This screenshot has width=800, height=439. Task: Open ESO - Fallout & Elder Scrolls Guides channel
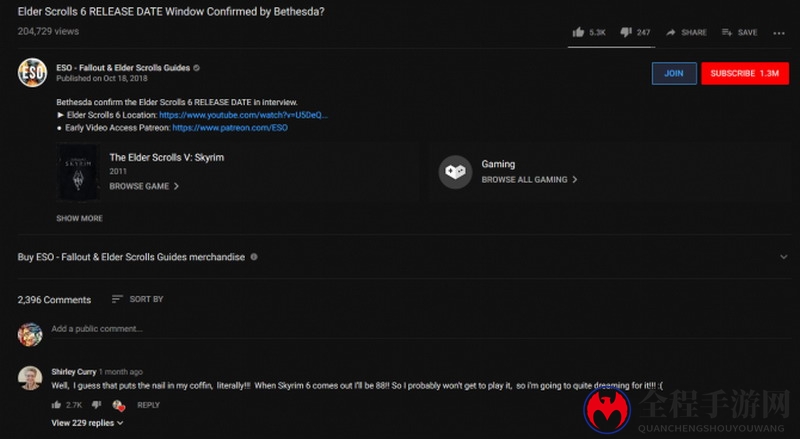pyautogui.click(x=123, y=67)
